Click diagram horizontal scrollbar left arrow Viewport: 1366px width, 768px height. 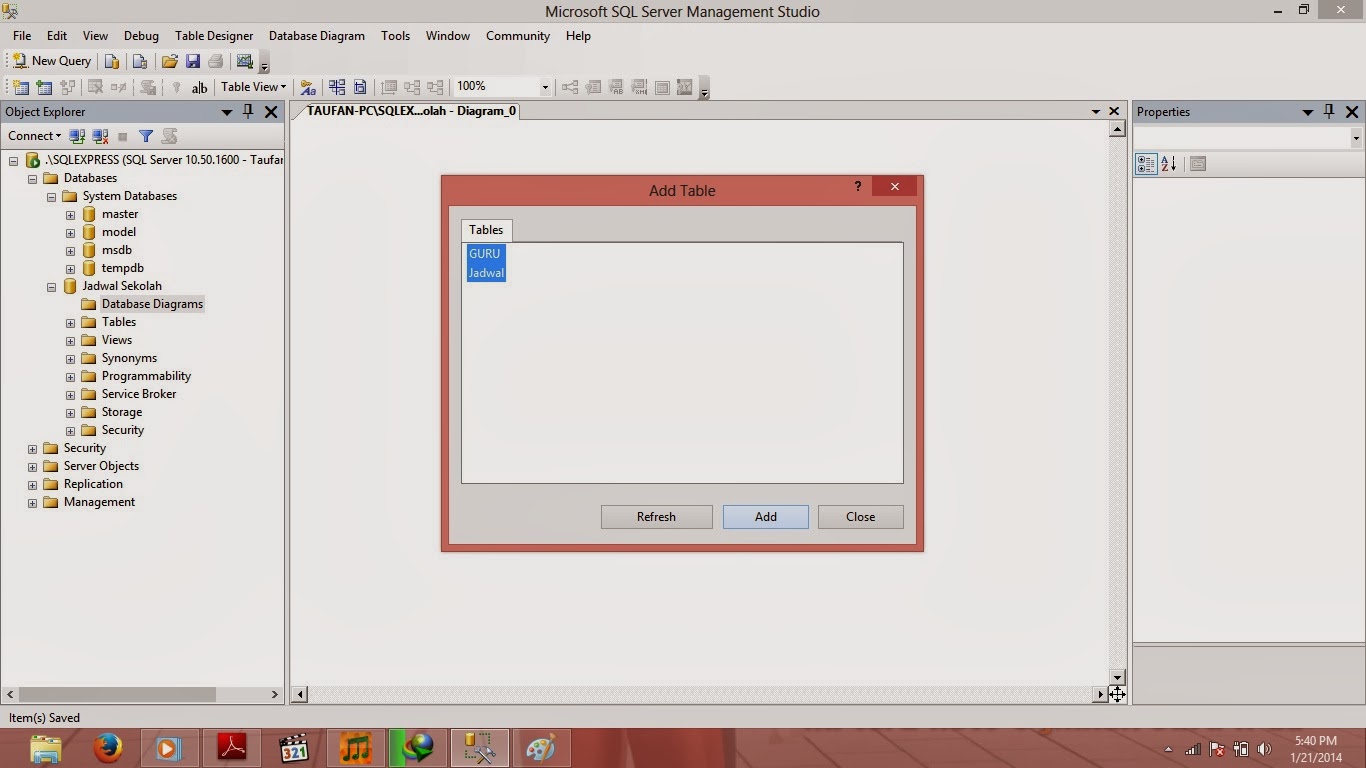299,694
